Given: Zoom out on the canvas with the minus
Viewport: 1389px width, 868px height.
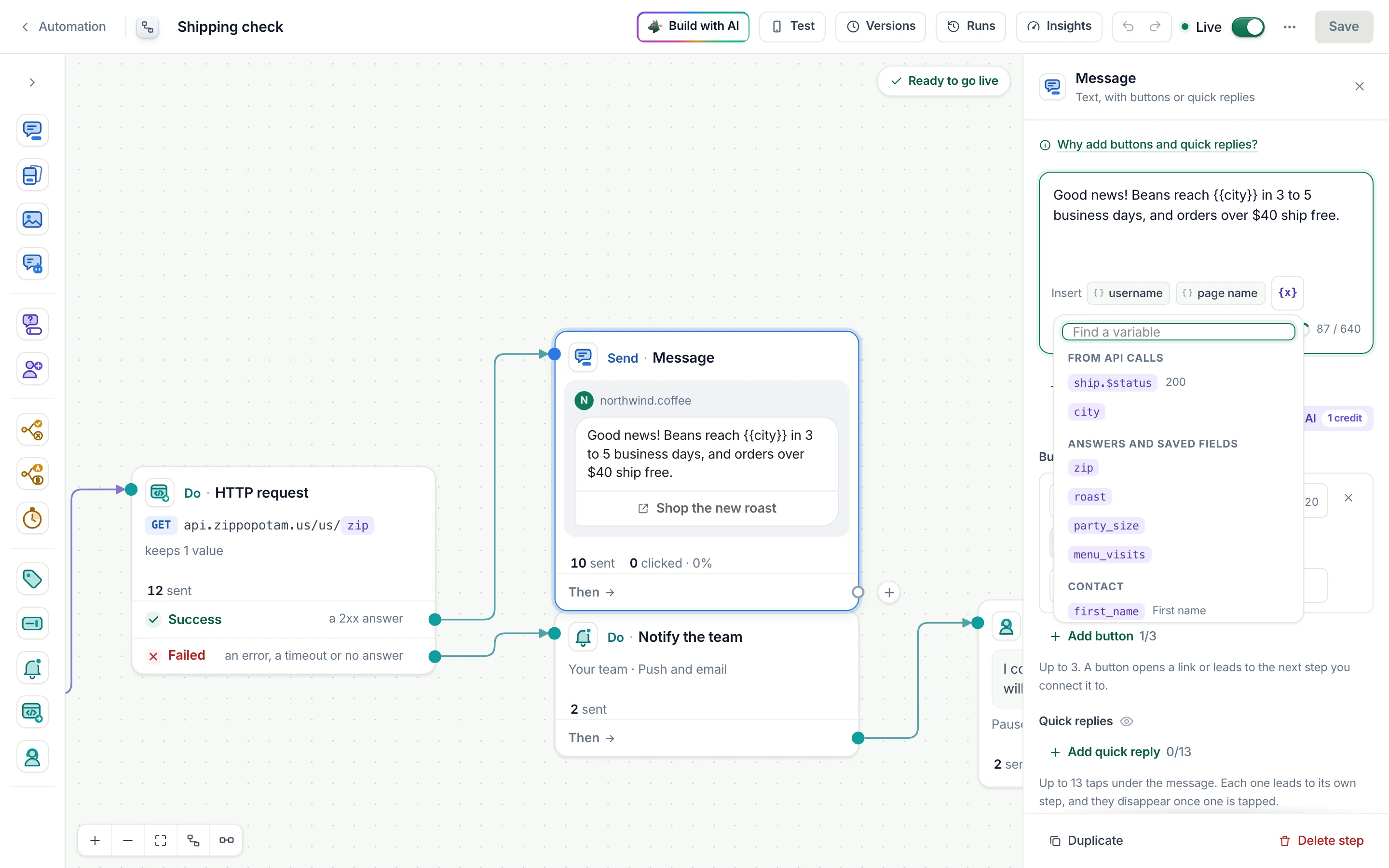Looking at the screenshot, I should coord(128,841).
